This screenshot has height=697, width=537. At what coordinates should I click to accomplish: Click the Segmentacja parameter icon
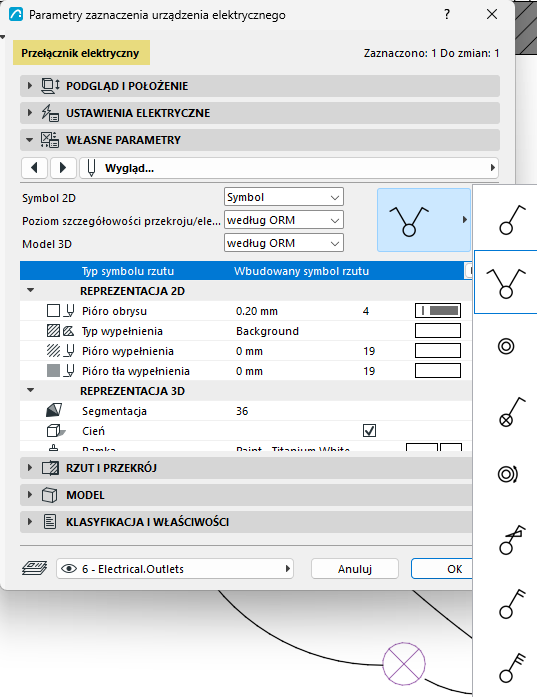(x=54, y=410)
